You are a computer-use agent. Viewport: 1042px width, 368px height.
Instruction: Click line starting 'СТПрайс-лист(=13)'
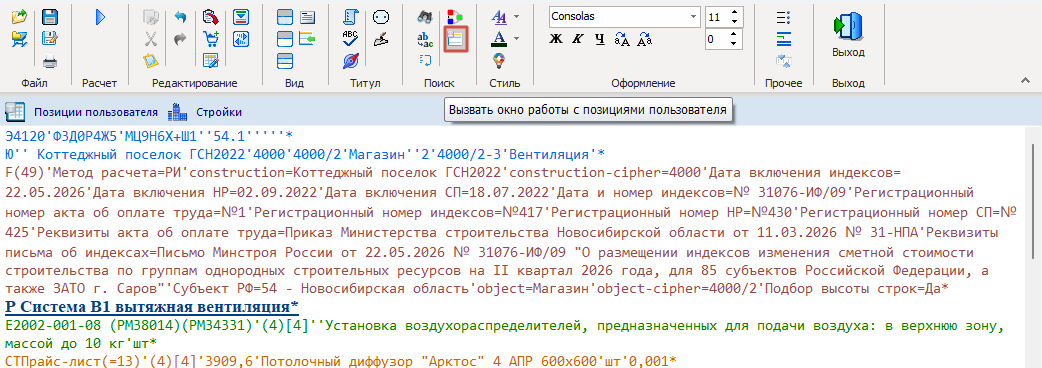[x=340, y=360]
